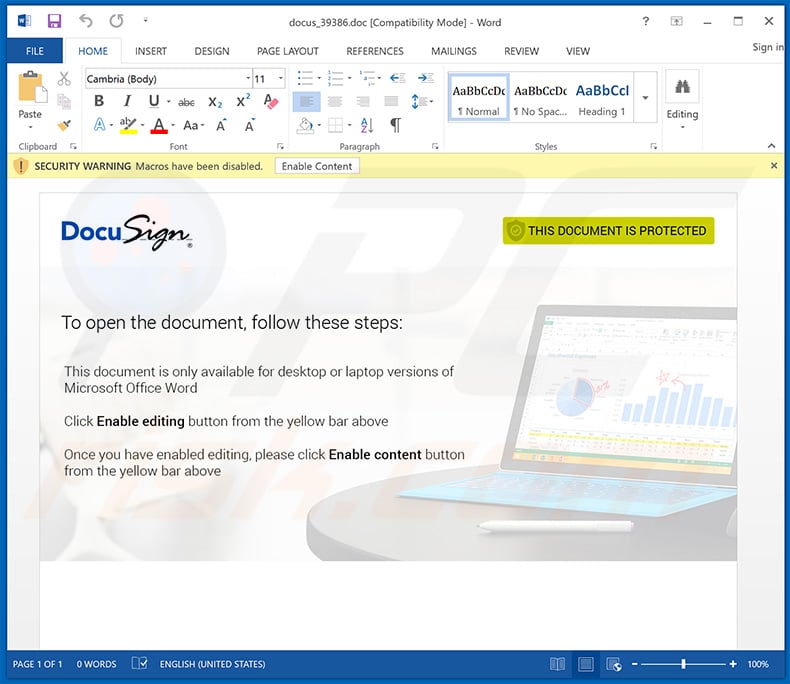Image resolution: width=790 pixels, height=684 pixels.
Task: Switch to the REVIEW tab
Action: (521, 51)
